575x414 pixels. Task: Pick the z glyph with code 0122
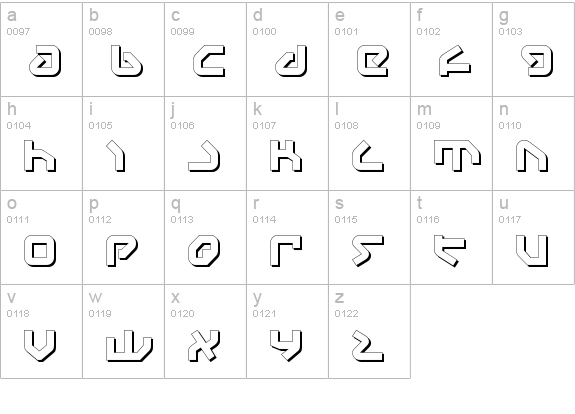click(369, 331)
